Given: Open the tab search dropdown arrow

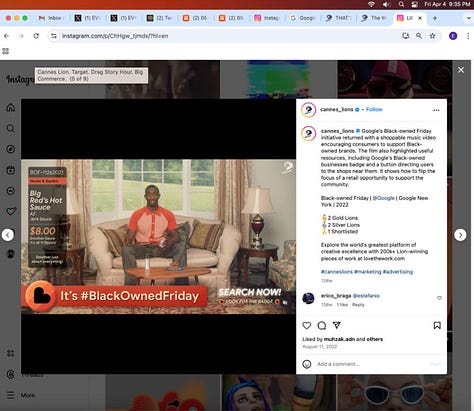Looking at the screenshot, I should click(468, 18).
